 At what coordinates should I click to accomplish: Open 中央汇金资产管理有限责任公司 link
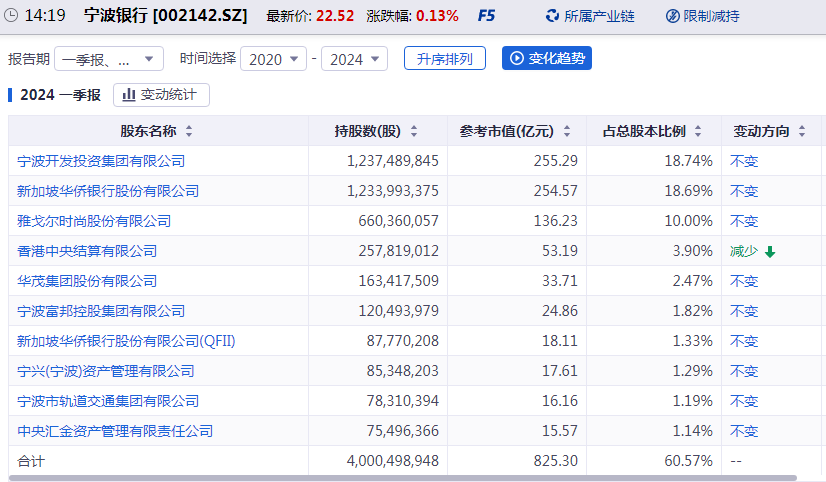115,431
